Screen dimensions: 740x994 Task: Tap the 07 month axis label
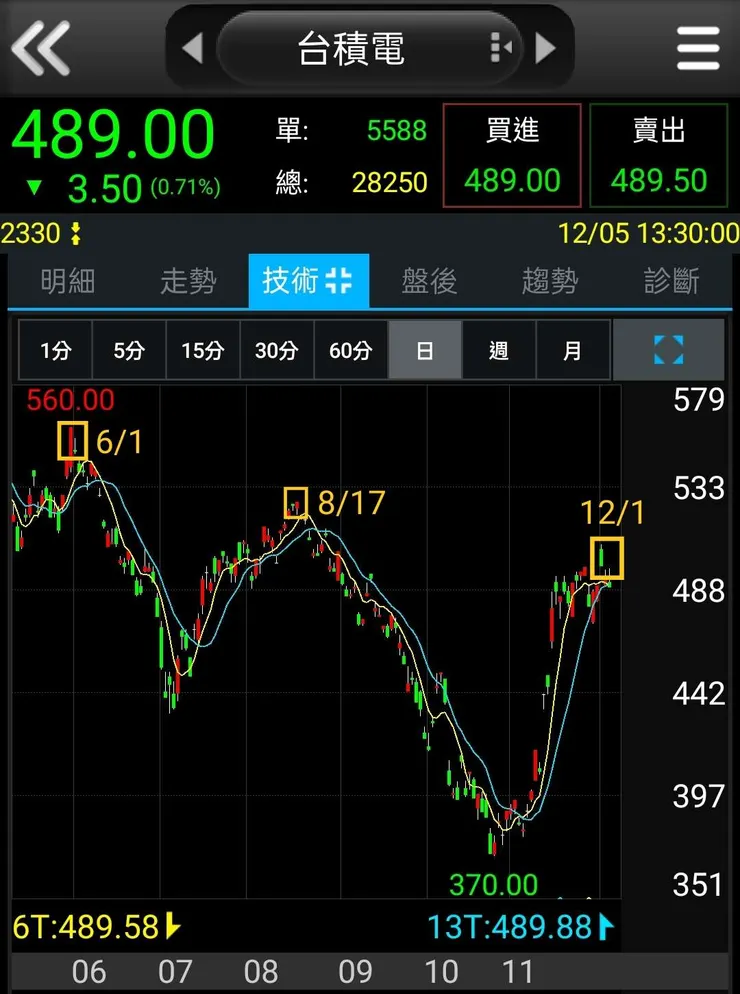pyautogui.click(x=175, y=972)
